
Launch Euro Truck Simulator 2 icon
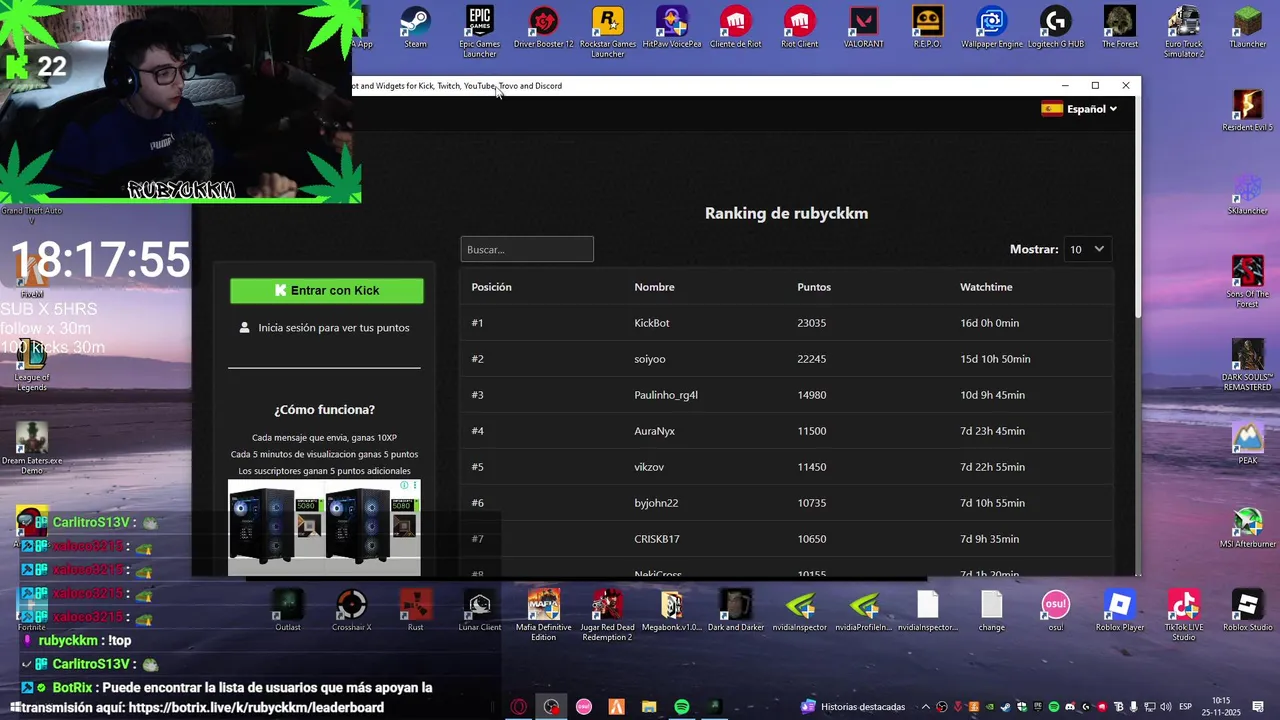[x=1184, y=31]
